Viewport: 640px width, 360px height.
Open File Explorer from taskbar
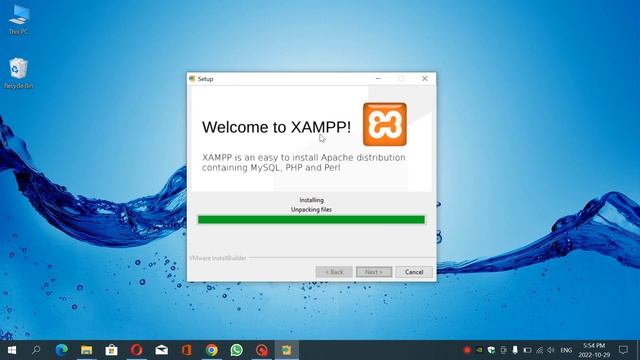pos(87,350)
